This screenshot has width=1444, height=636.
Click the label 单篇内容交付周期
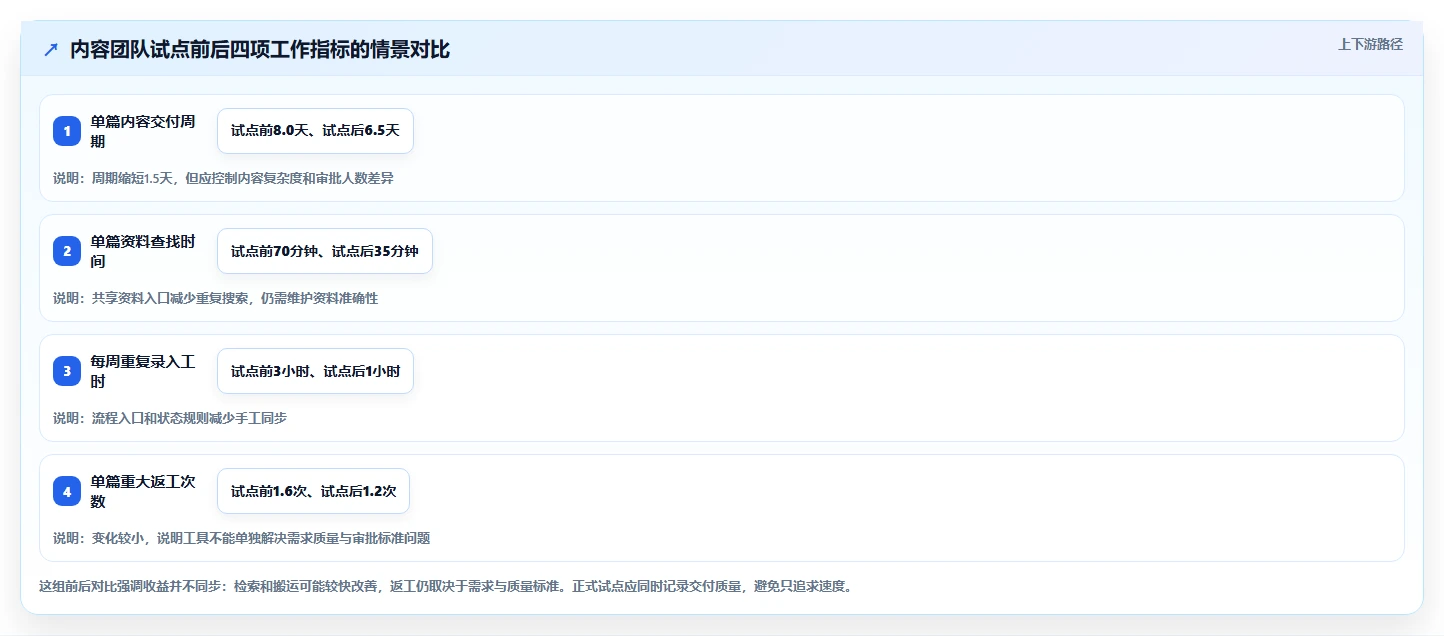click(143, 131)
